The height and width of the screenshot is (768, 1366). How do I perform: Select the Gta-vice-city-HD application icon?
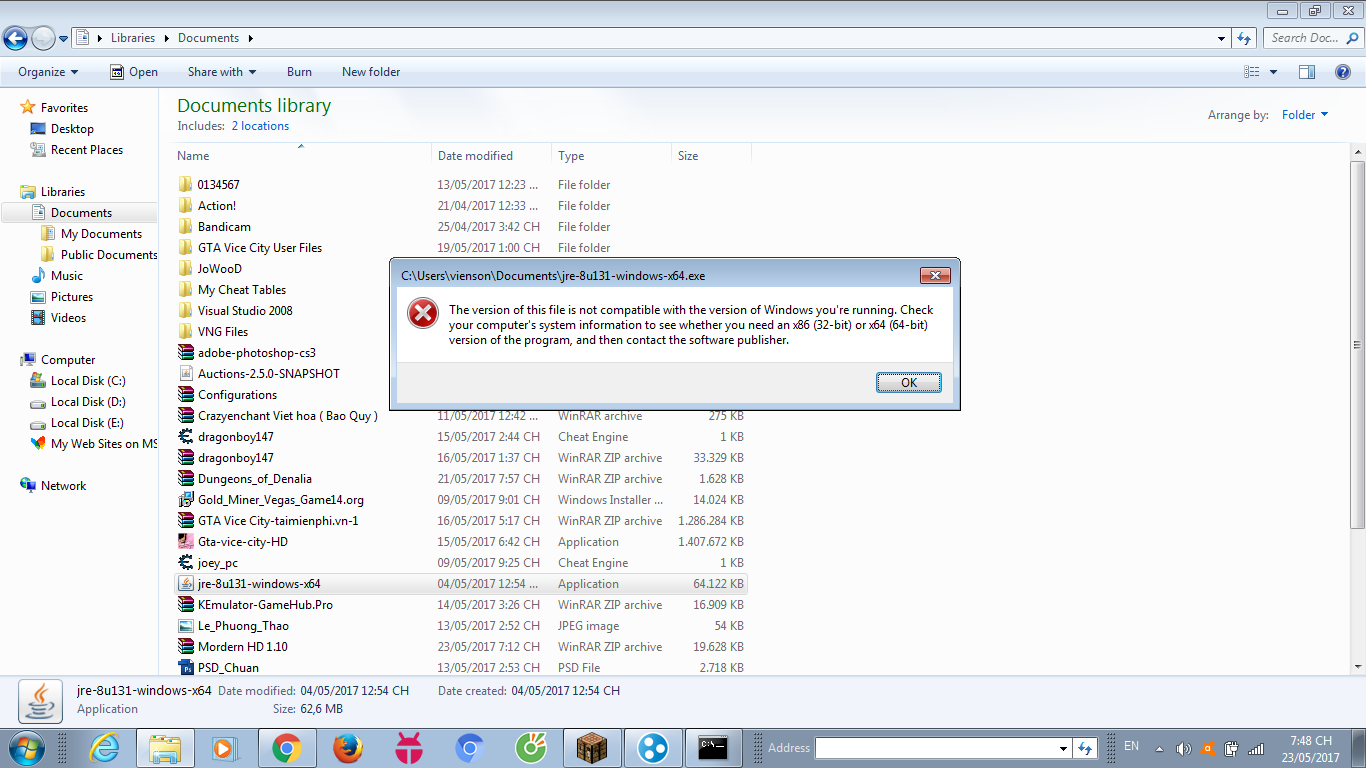[x=185, y=542]
